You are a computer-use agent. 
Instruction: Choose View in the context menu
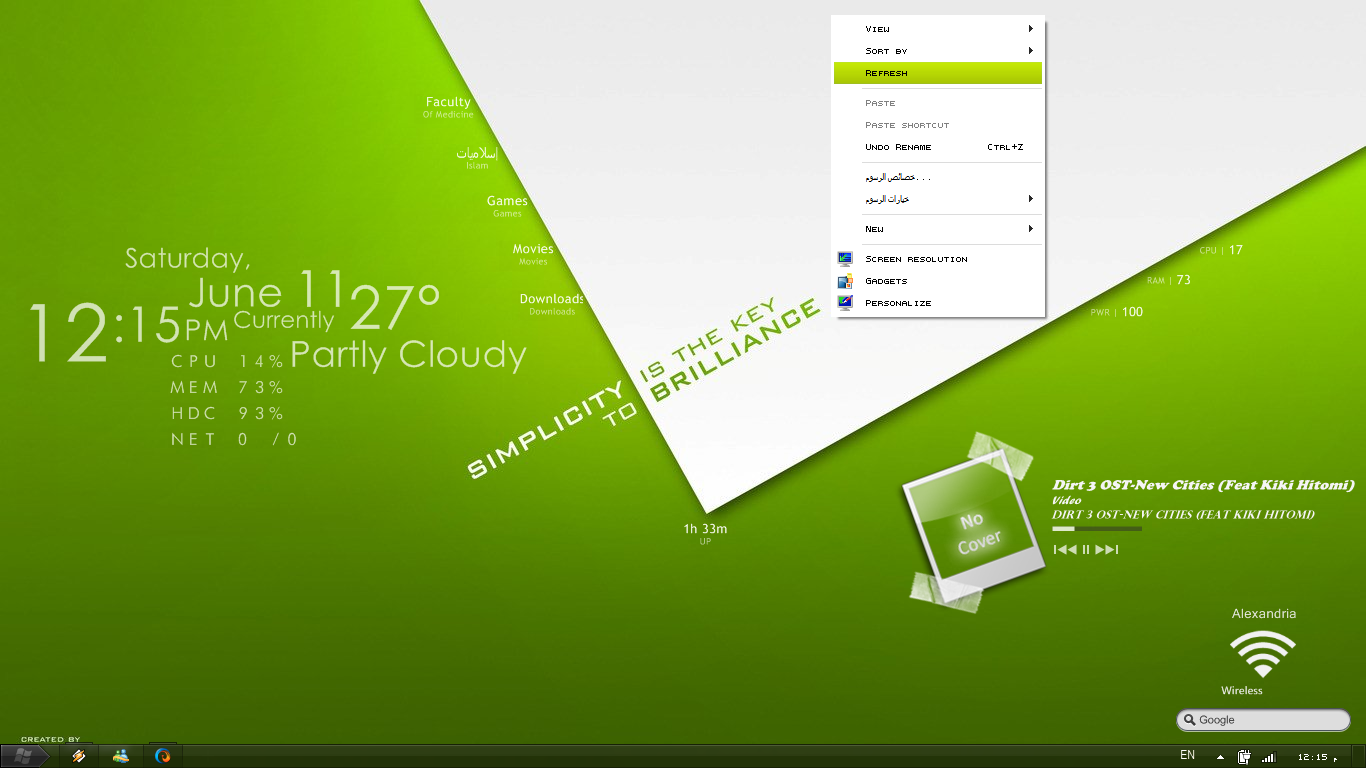(x=938, y=29)
